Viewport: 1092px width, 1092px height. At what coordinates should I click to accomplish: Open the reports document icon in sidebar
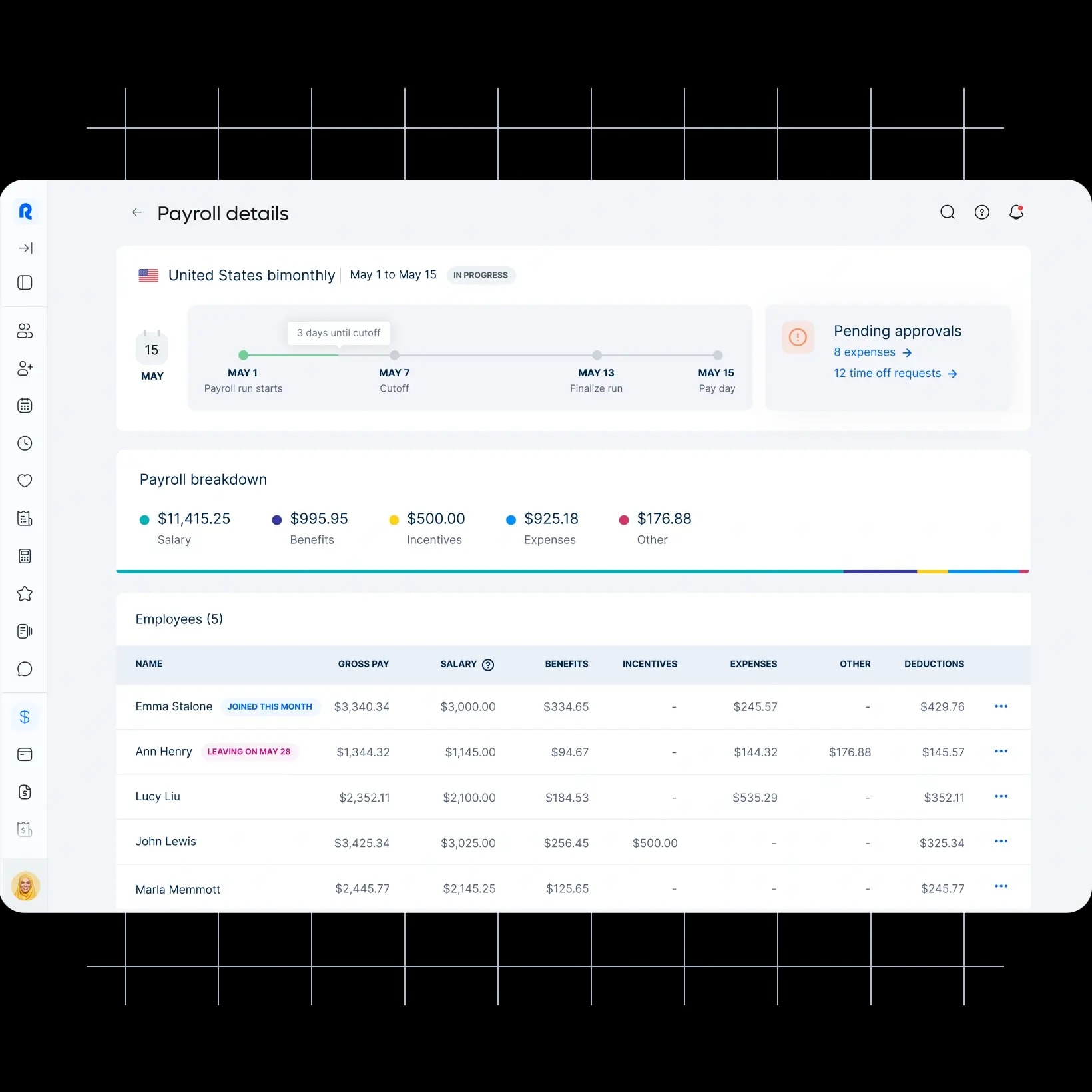pos(25,631)
